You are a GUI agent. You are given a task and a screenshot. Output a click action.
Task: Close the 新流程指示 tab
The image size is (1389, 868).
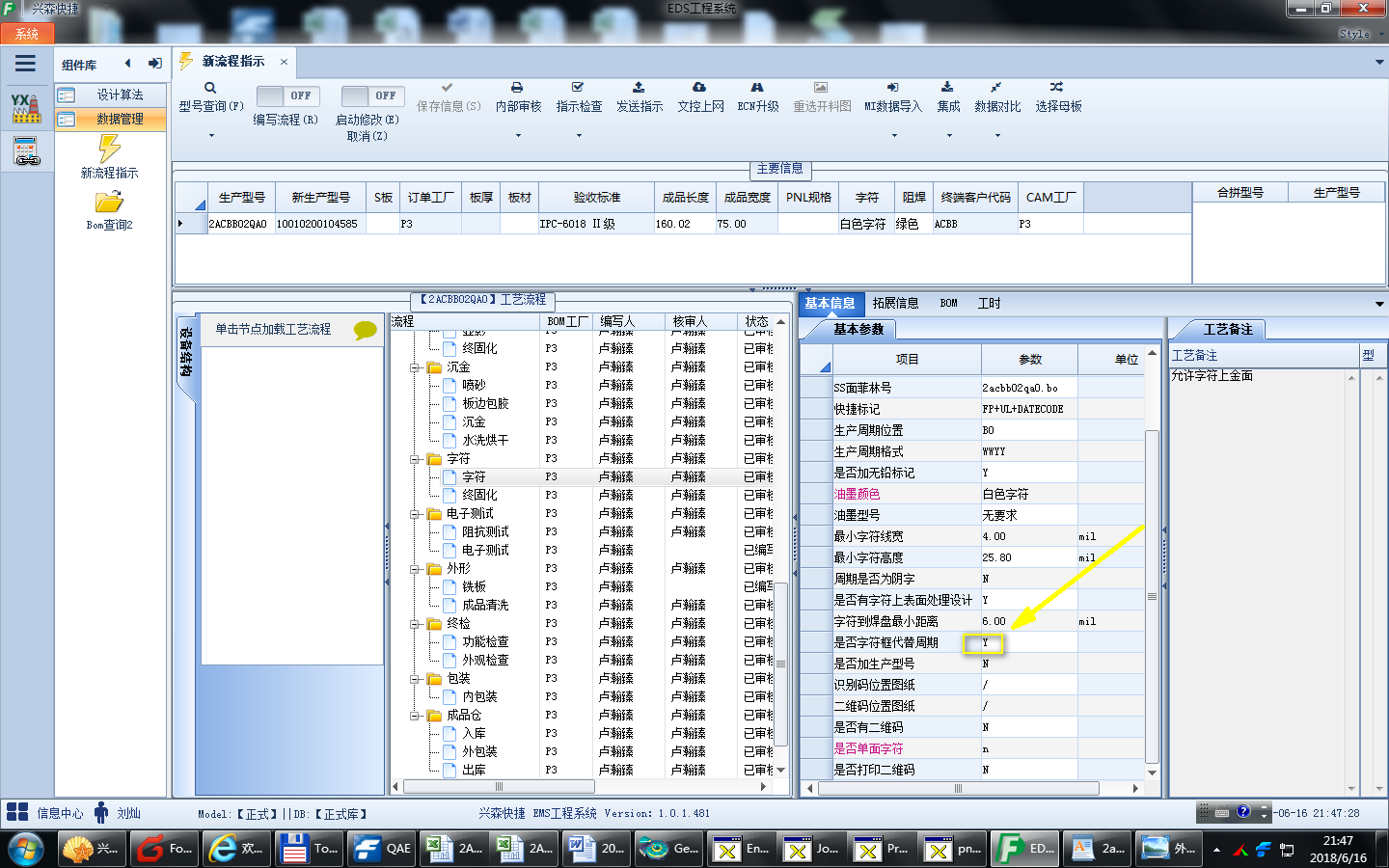pyautogui.click(x=284, y=62)
